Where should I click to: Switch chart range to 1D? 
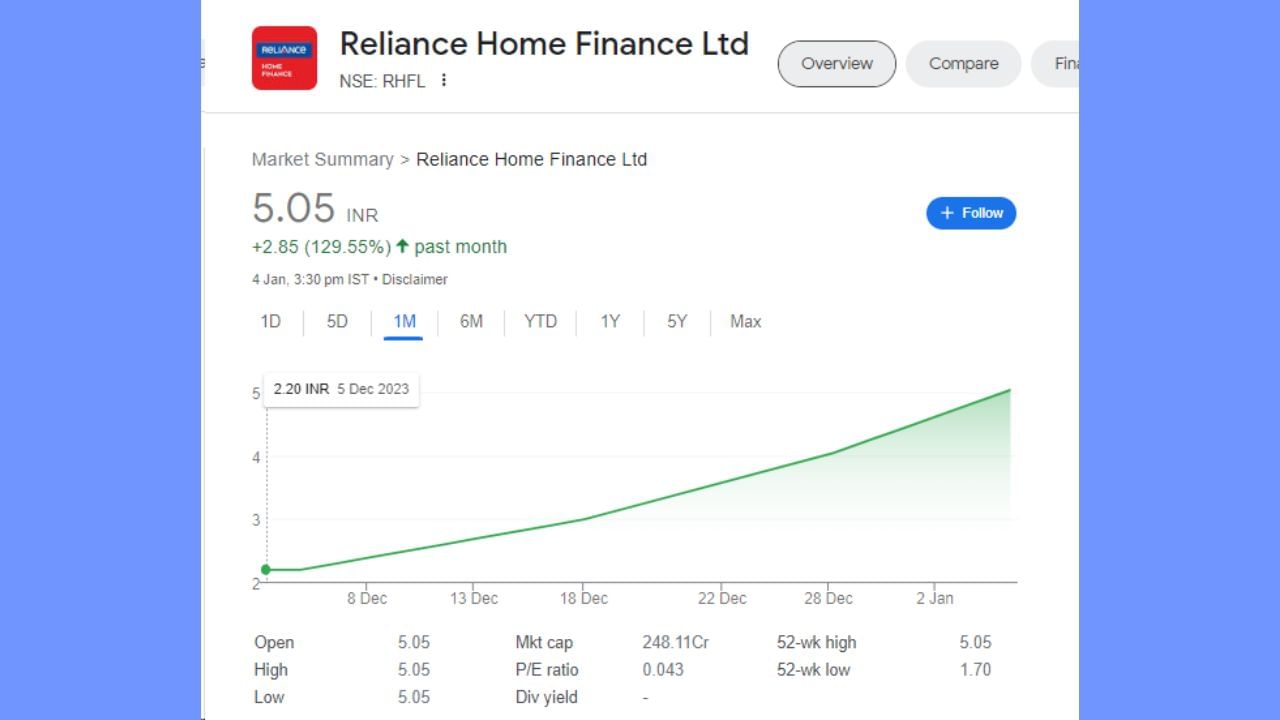270,321
